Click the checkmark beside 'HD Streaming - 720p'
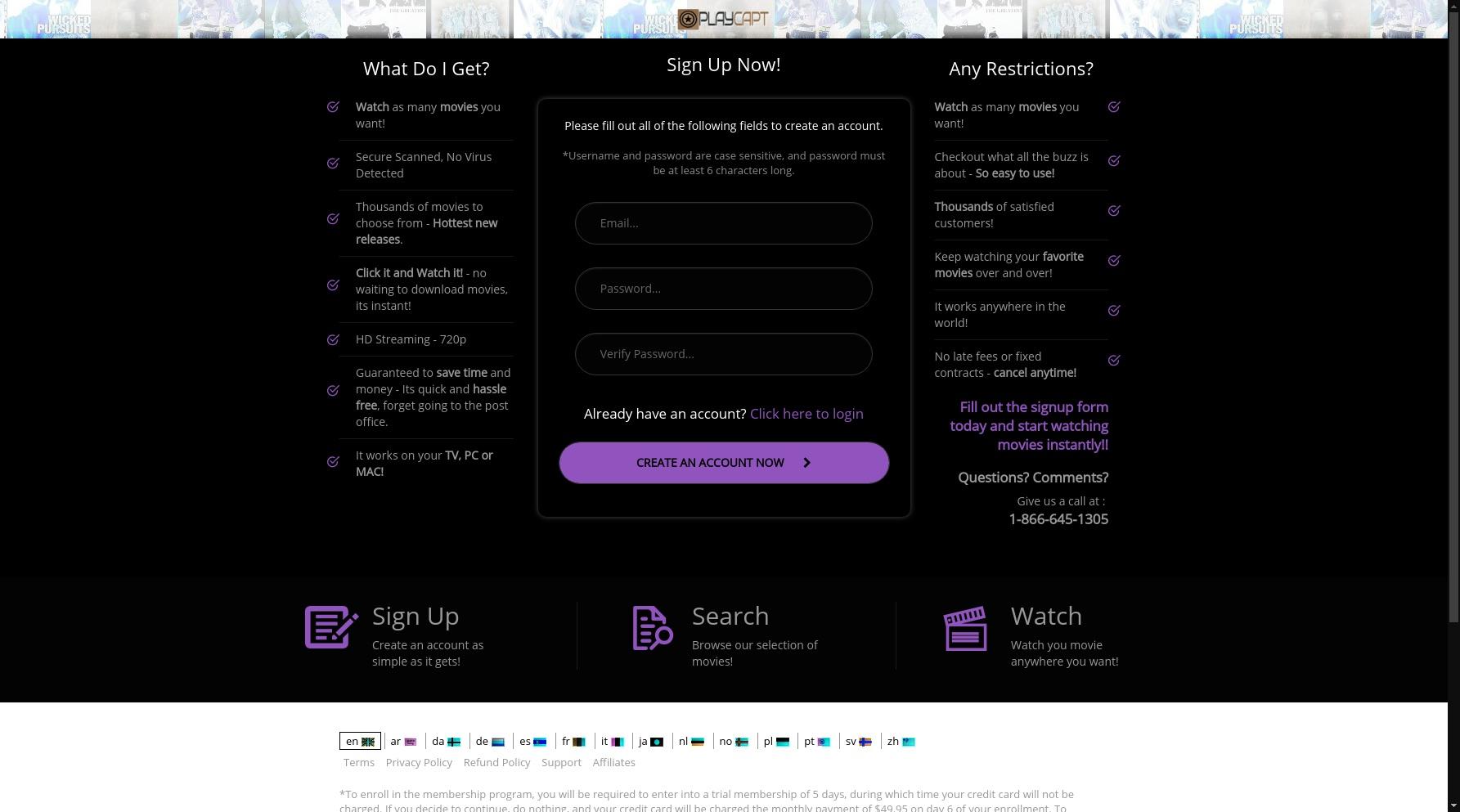The image size is (1460, 812). 333,339
